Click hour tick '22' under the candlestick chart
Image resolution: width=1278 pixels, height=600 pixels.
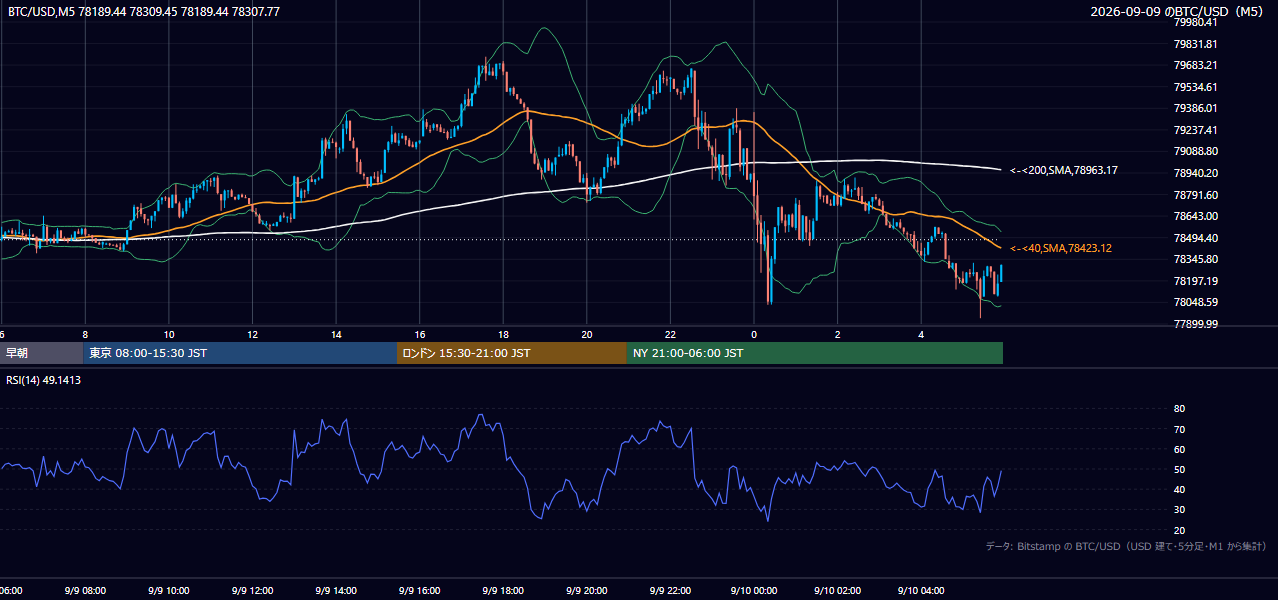[x=670, y=335]
